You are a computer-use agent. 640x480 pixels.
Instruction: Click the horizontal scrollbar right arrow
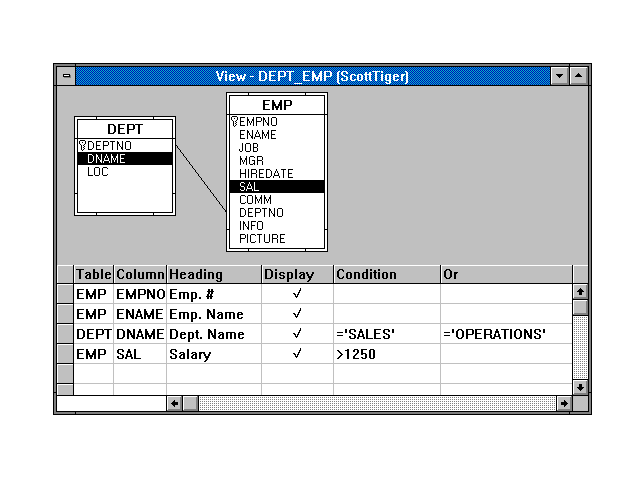564,403
